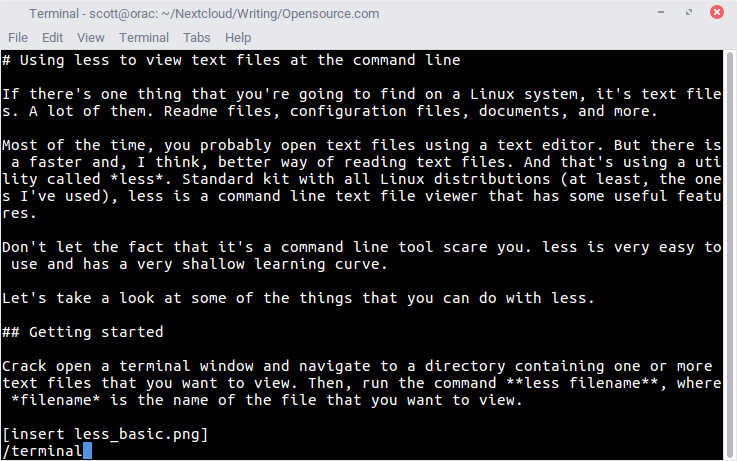Viewport: 737px width, 461px height.
Task: Click the cursor block after /terminal
Action: (x=88, y=451)
